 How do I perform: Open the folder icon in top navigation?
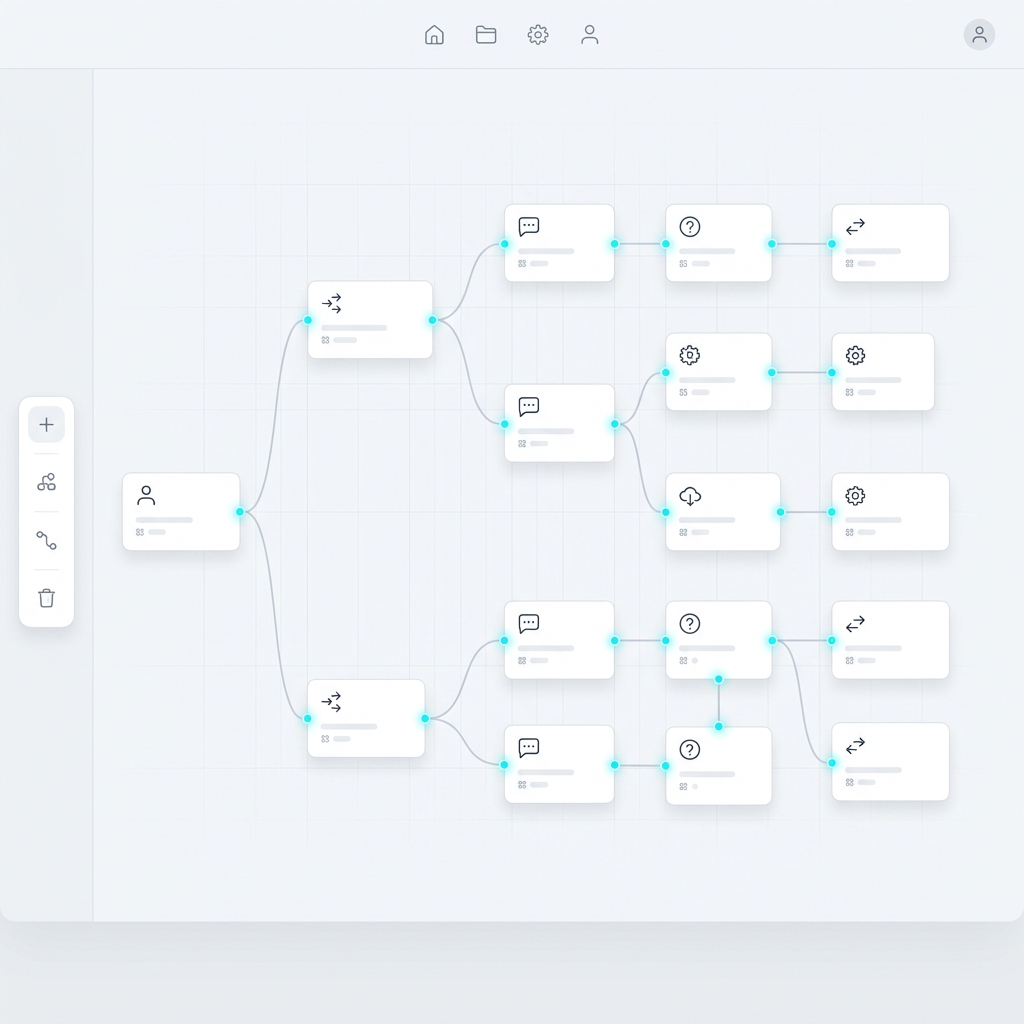[486, 35]
